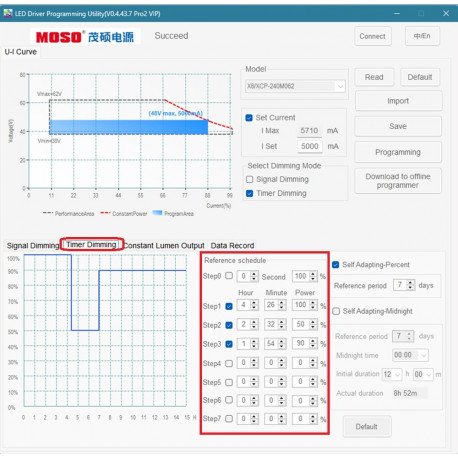
Task: Enable the Step4 checkbox
Action: (x=229, y=363)
